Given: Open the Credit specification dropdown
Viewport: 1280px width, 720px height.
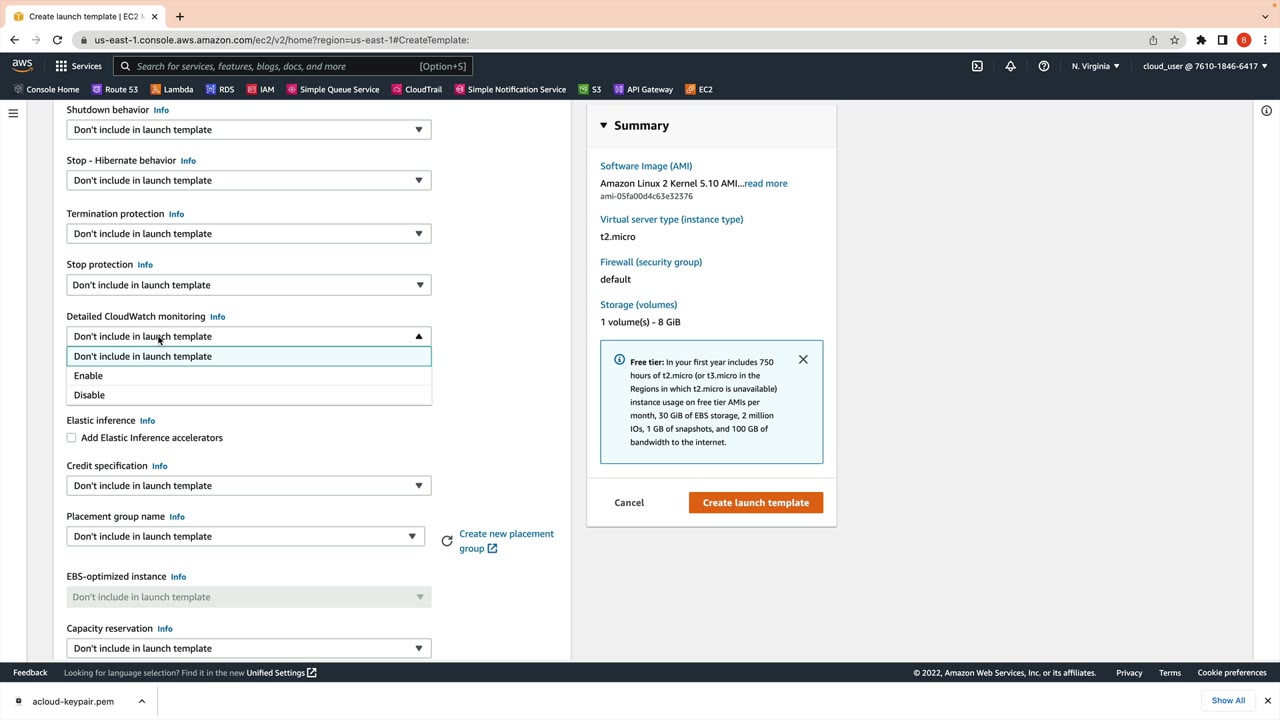Looking at the screenshot, I should click(249, 486).
